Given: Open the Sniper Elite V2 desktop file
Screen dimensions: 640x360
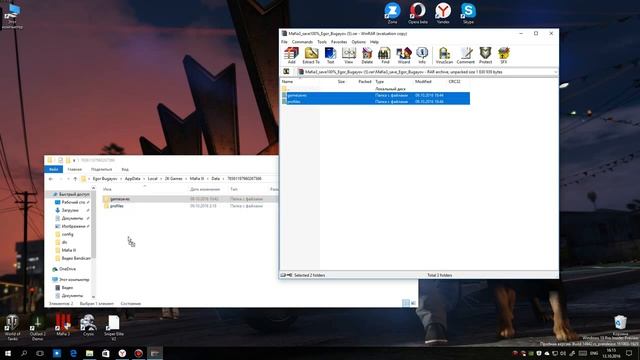Looking at the screenshot, I should [x=113, y=327].
